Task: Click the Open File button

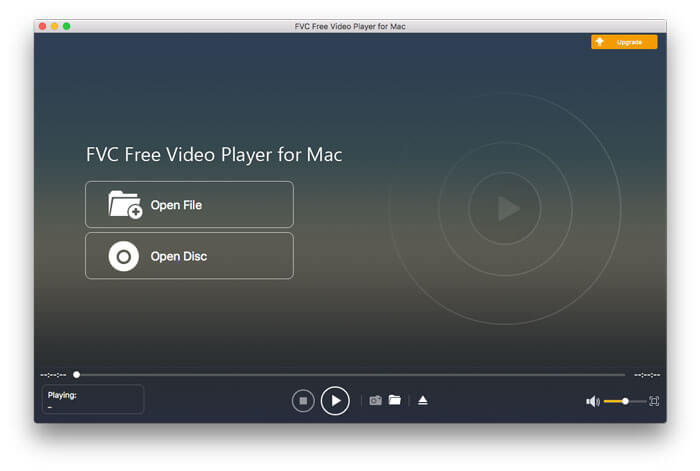Action: [x=189, y=204]
